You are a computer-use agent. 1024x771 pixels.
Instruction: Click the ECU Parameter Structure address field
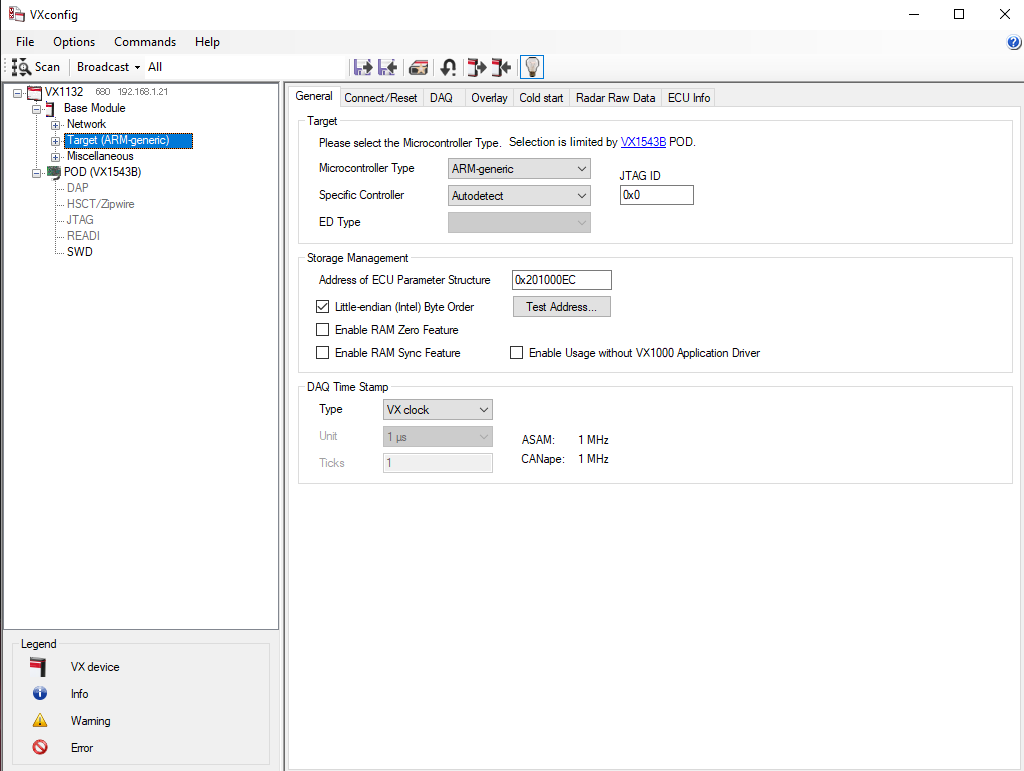pos(562,279)
